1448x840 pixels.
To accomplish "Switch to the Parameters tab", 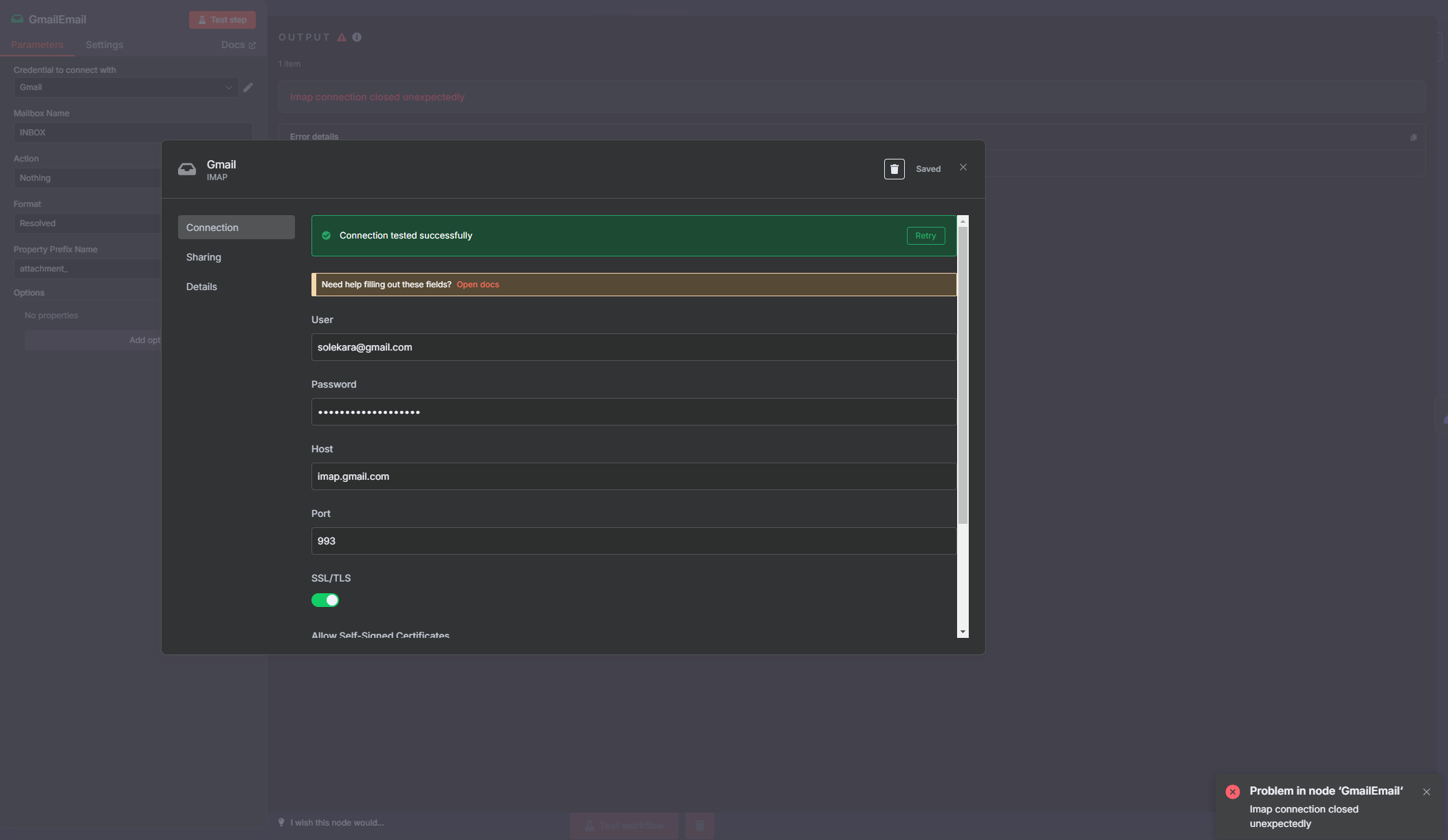I will pos(37,45).
